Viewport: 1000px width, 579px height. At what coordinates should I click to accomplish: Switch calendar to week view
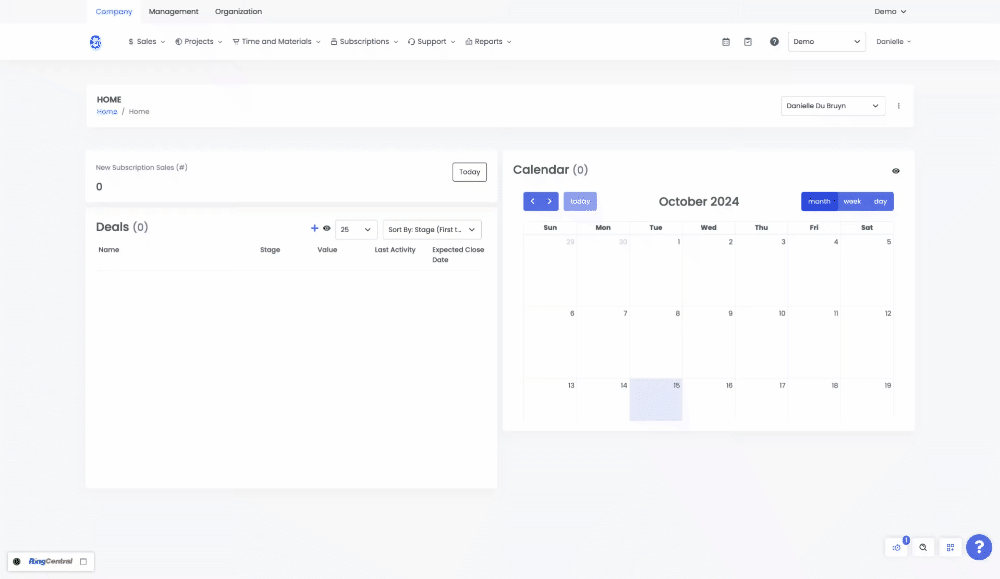[x=852, y=202]
